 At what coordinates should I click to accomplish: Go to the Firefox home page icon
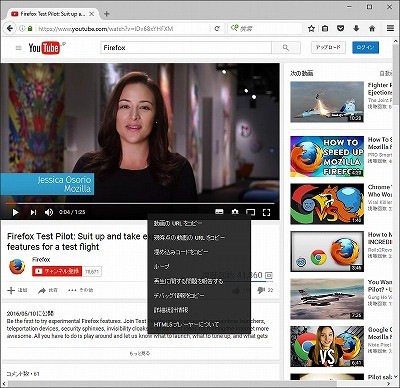coord(372,29)
